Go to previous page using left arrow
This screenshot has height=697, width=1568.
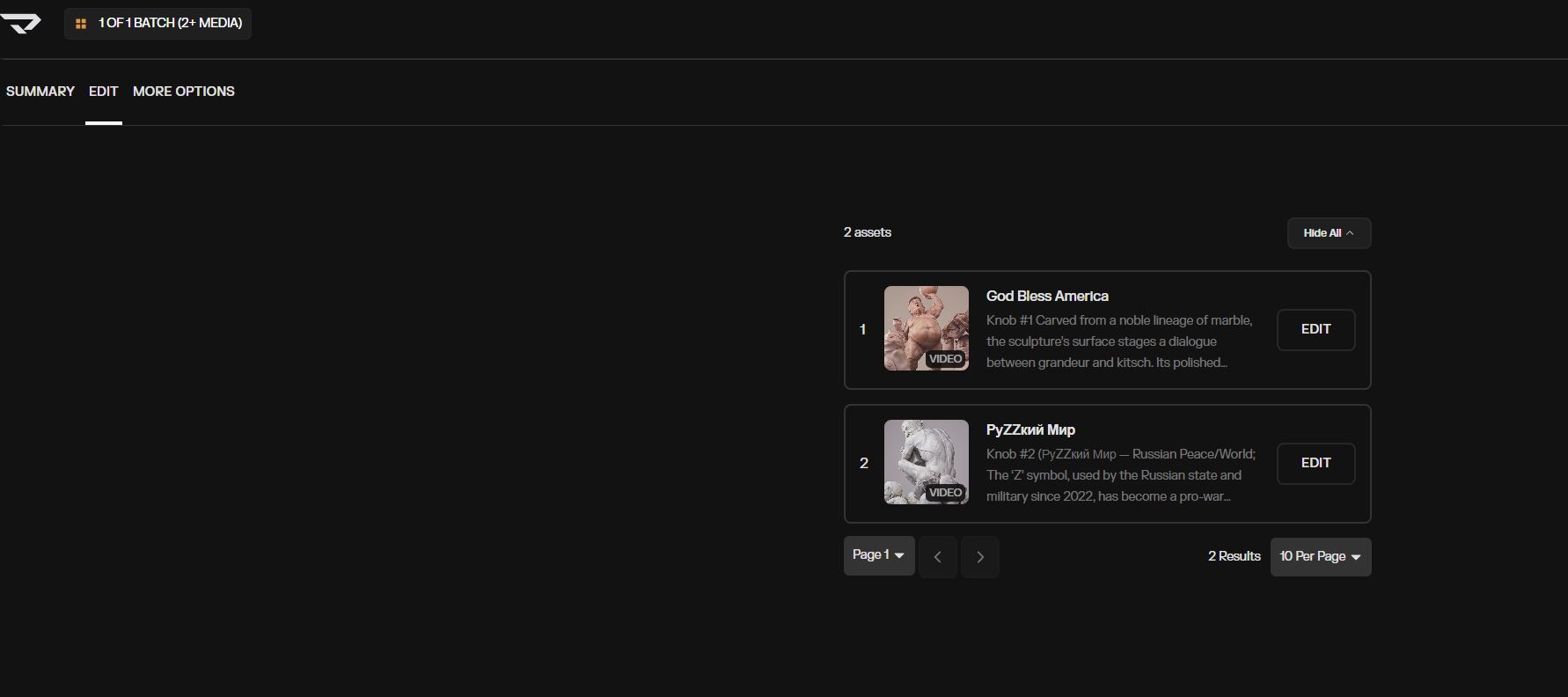938,557
